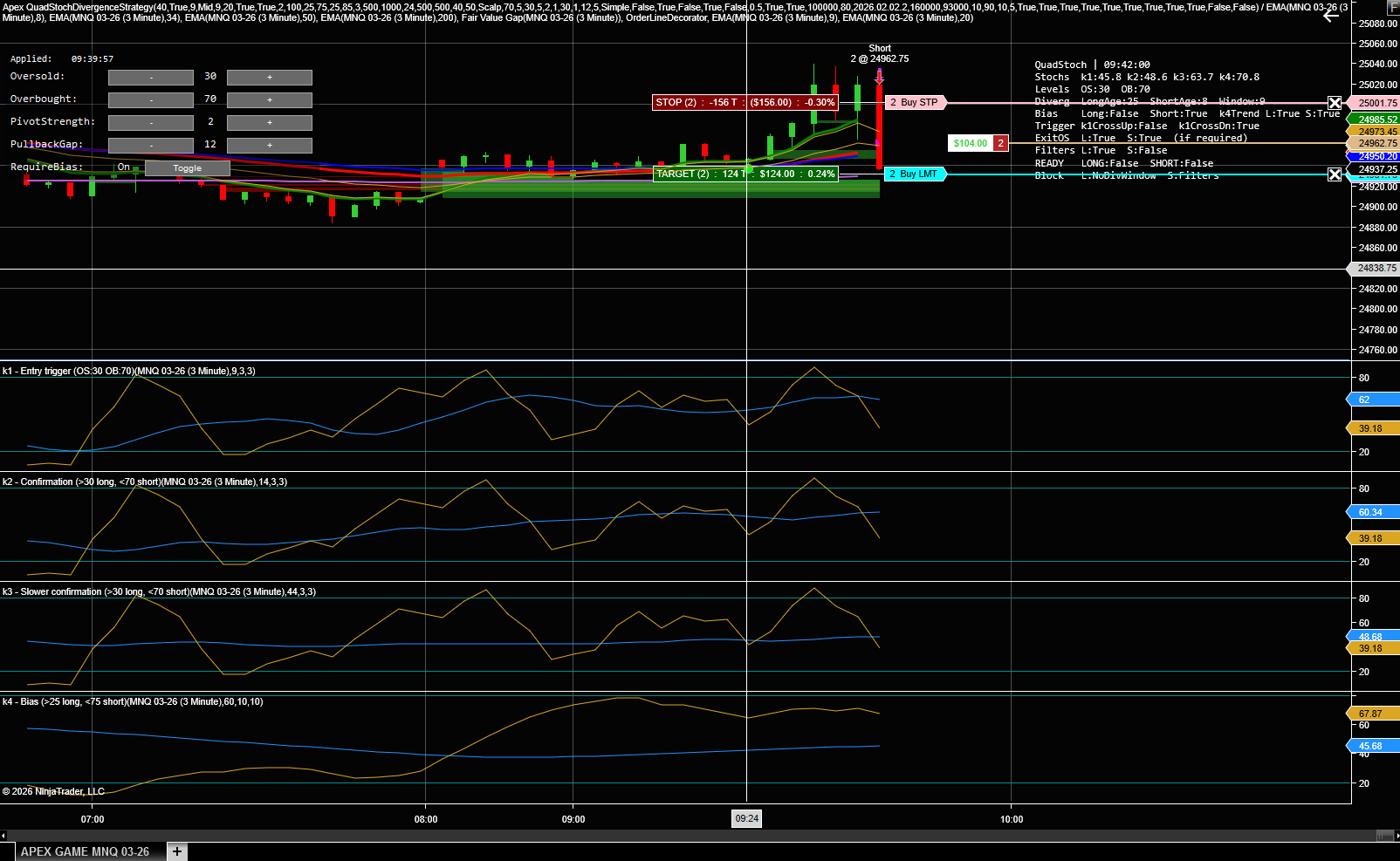Select the APEX GAME MNQ 03-26 tab
Viewport: 1400px width, 861px height.
[85, 851]
